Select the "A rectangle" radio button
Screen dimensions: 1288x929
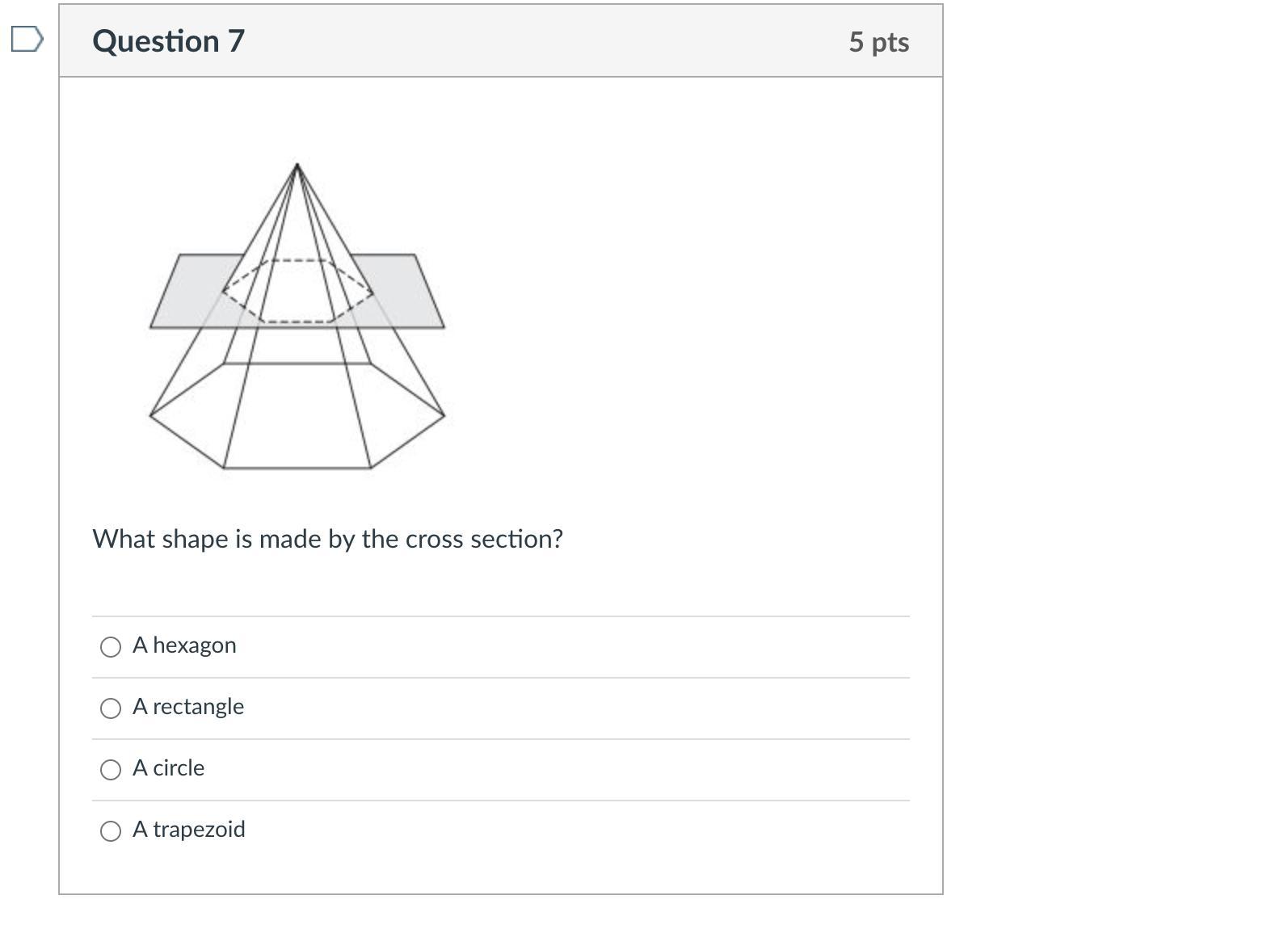[111, 708]
